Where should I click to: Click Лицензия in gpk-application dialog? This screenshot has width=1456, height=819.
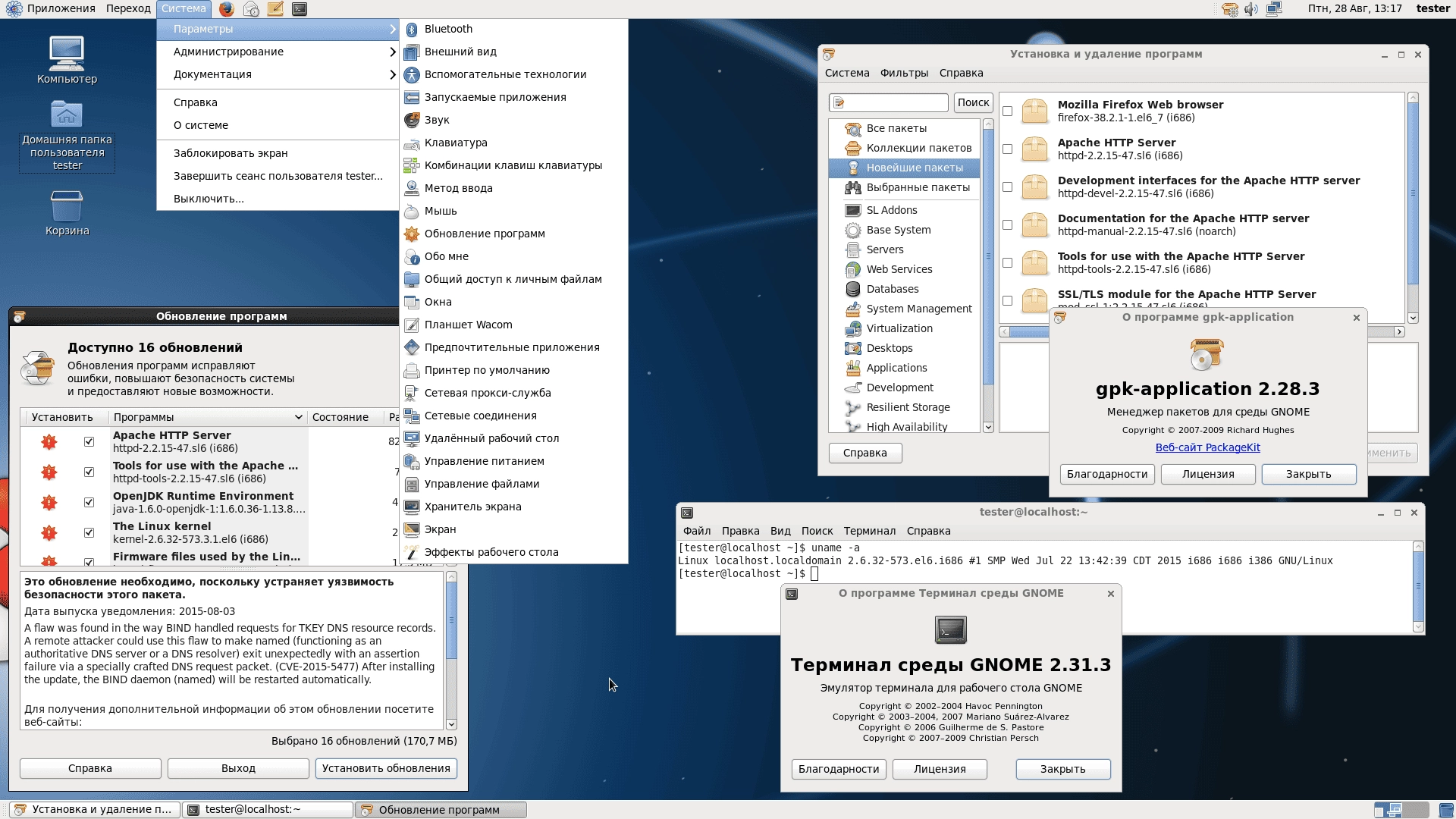tap(1208, 474)
